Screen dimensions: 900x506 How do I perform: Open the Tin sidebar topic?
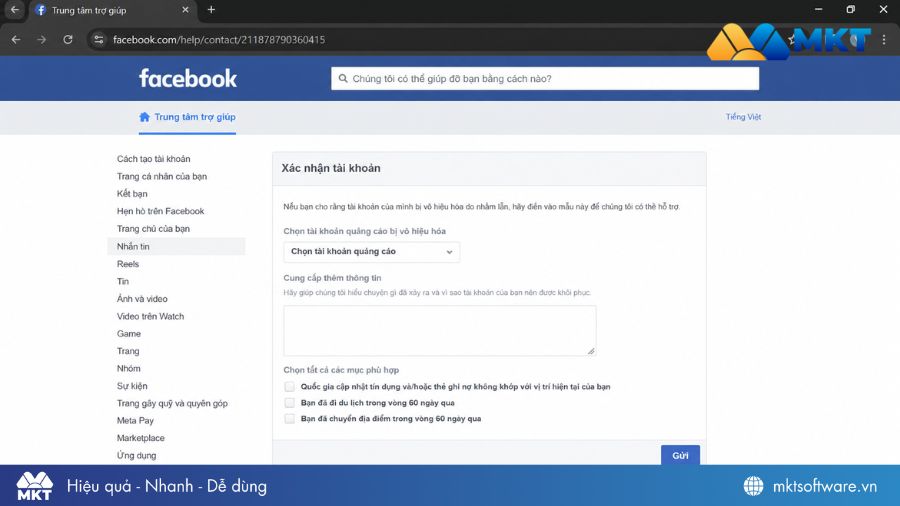click(x=123, y=281)
